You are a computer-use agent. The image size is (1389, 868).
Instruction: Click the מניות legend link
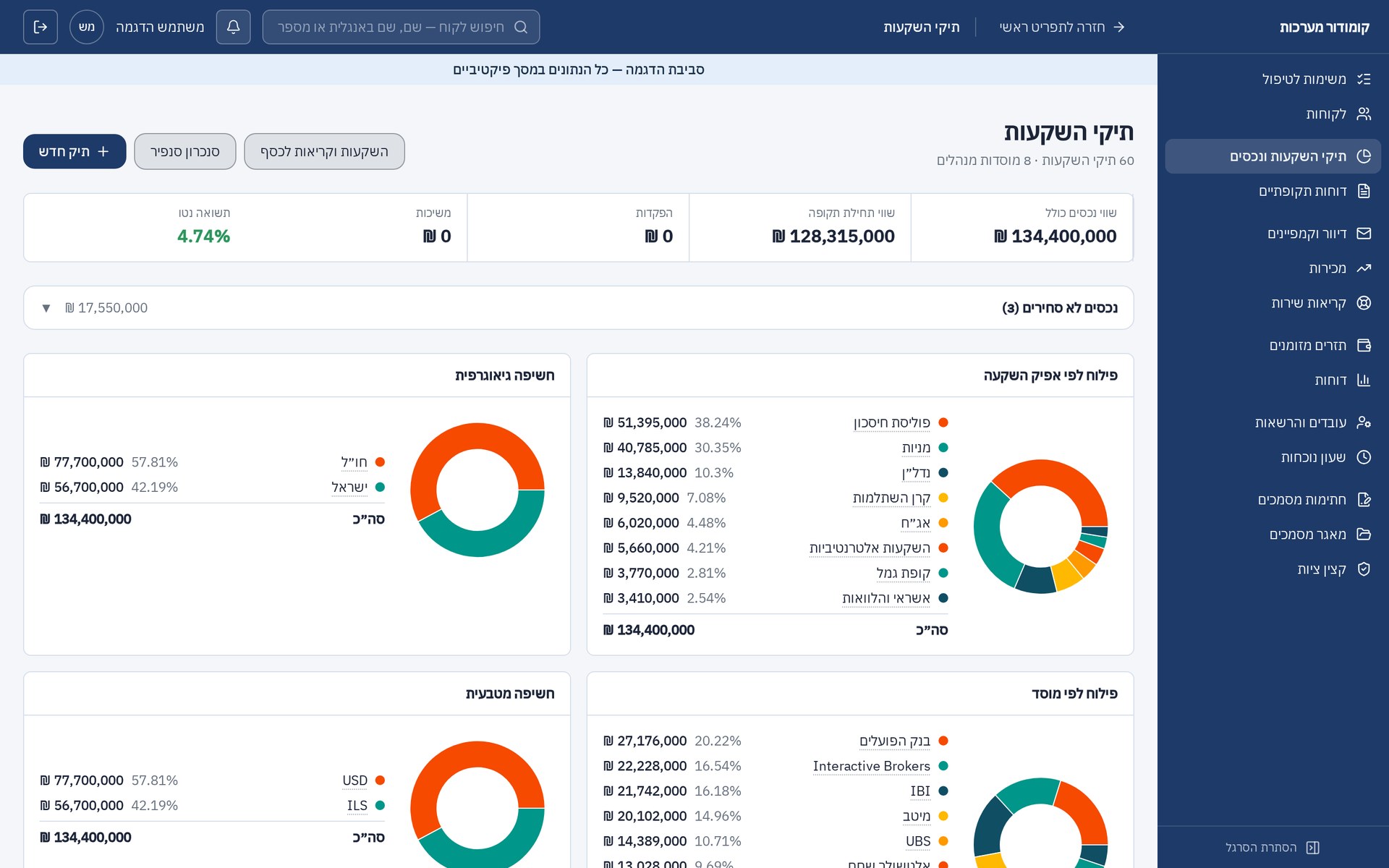916,448
